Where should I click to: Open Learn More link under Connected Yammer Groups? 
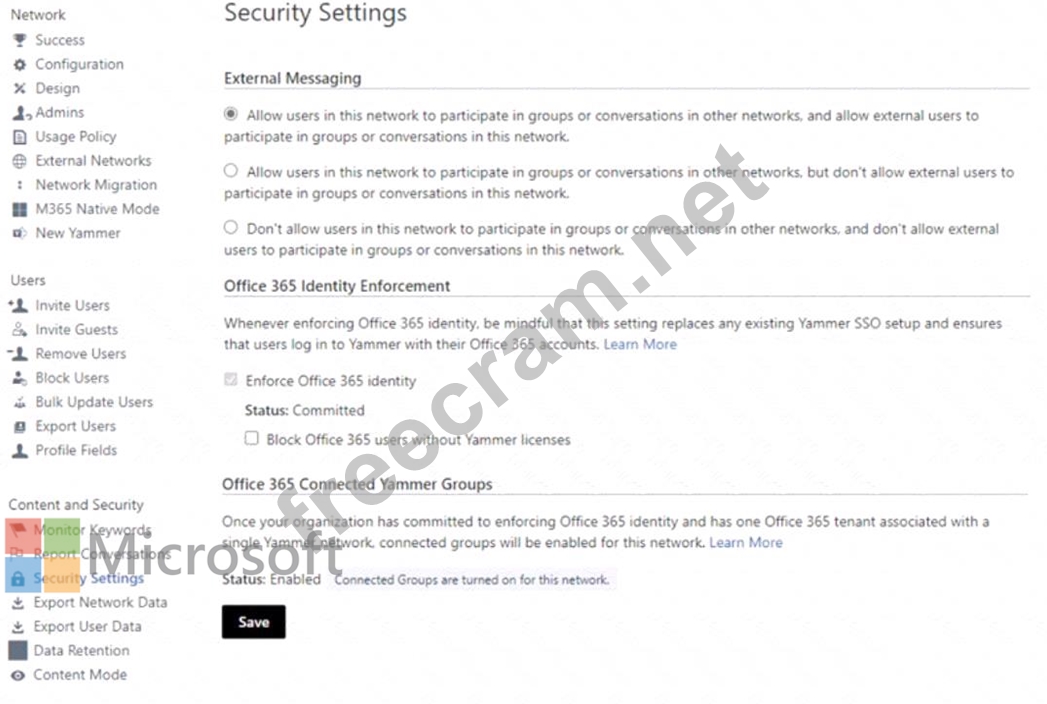745,542
